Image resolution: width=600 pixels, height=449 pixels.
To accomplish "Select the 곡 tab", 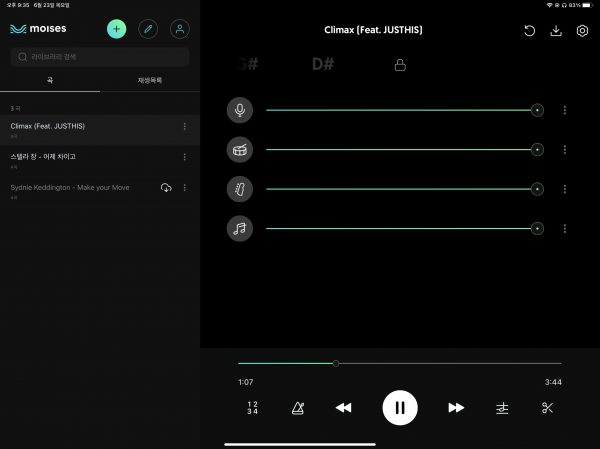I will point(50,80).
